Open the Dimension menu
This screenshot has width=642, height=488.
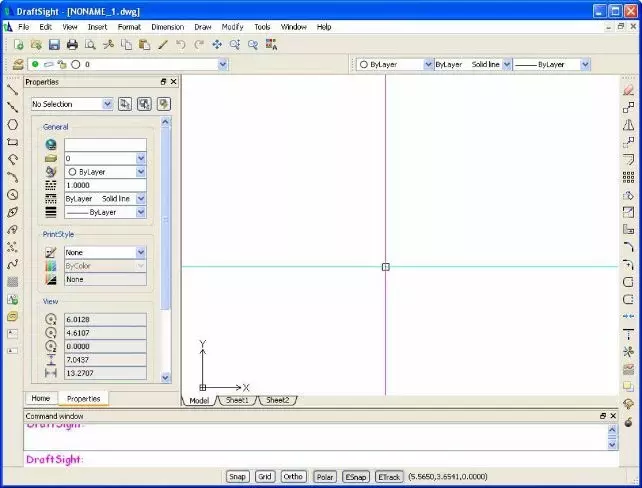pos(167,27)
